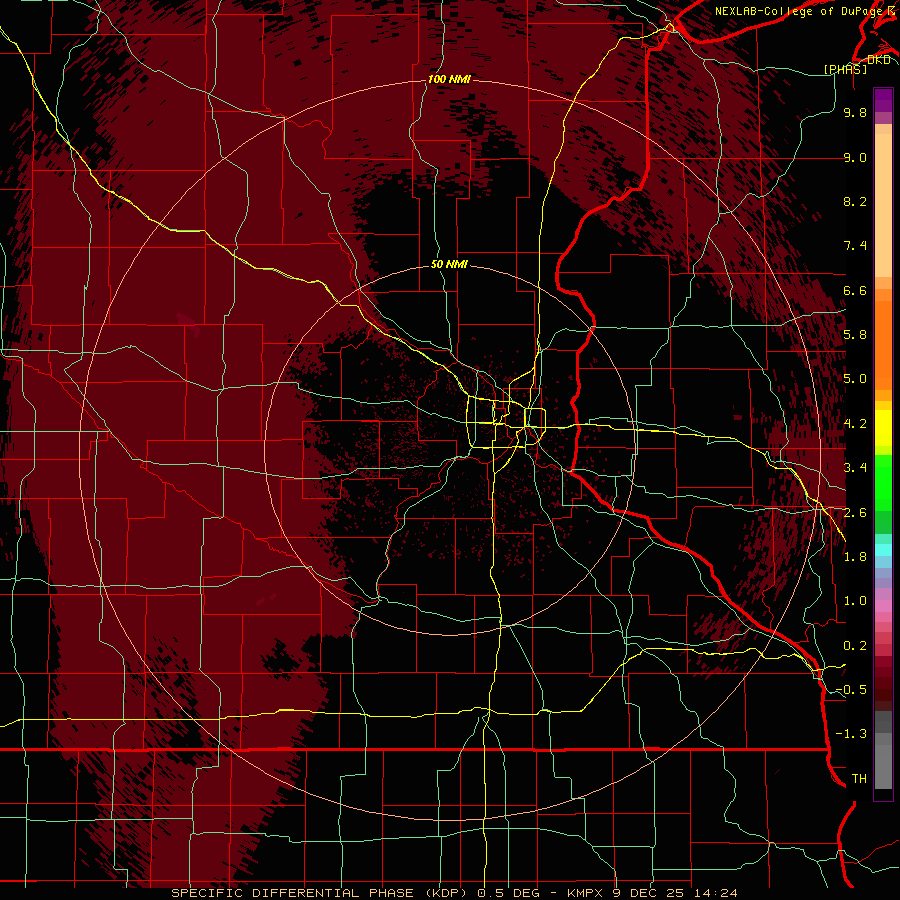This screenshot has height=900, width=900.
Task: Click the KMPX 9 DEC 25 14:24 timestamp
Action: (x=653, y=893)
